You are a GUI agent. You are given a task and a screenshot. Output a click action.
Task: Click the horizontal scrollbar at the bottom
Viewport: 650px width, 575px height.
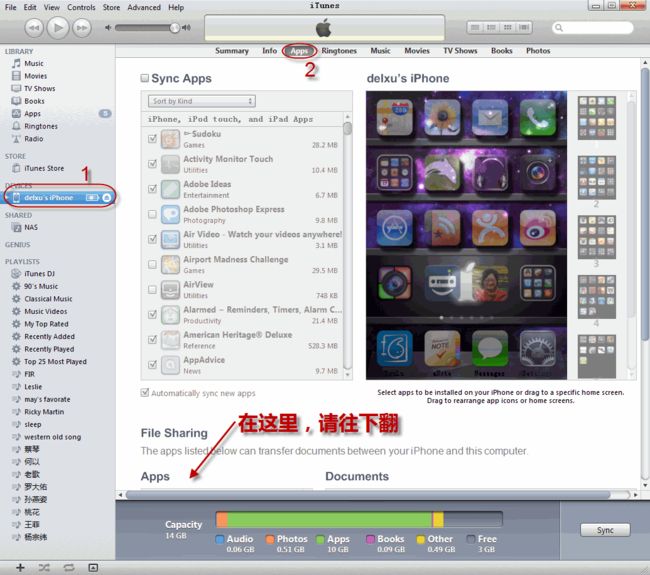point(368,495)
